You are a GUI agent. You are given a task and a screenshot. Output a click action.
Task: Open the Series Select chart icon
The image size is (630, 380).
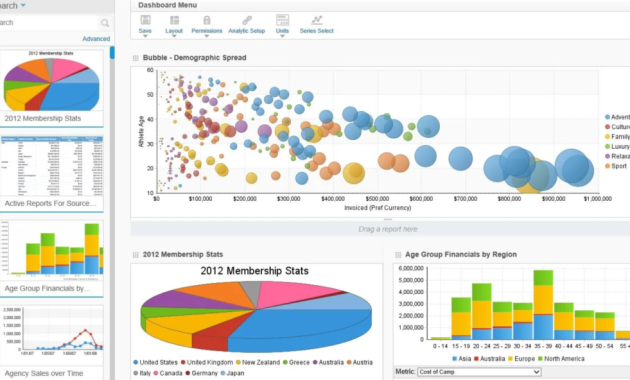point(317,20)
